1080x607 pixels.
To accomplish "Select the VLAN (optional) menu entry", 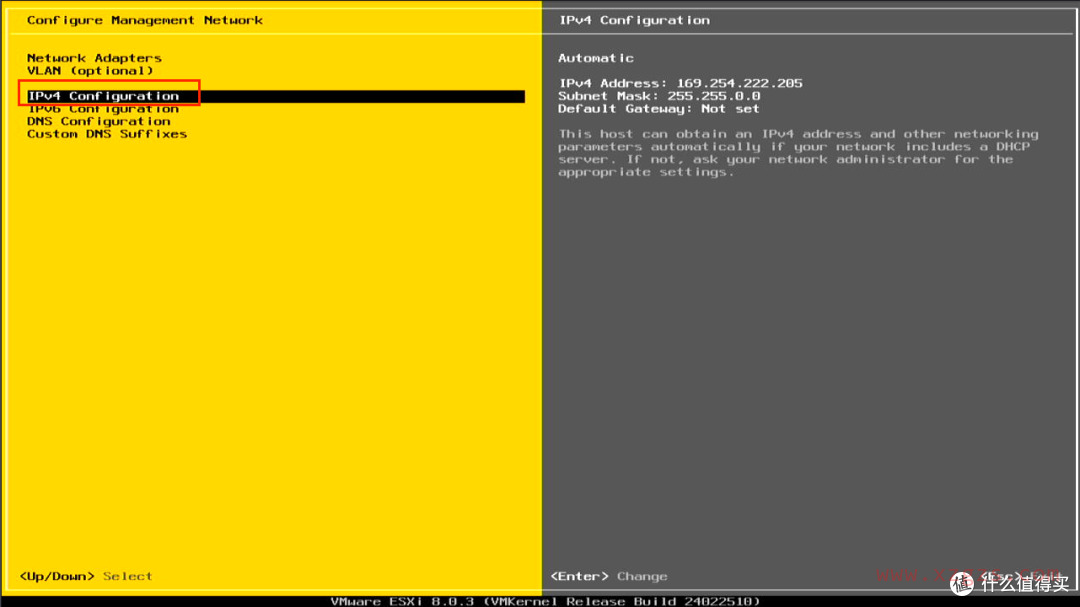I will [90, 71].
